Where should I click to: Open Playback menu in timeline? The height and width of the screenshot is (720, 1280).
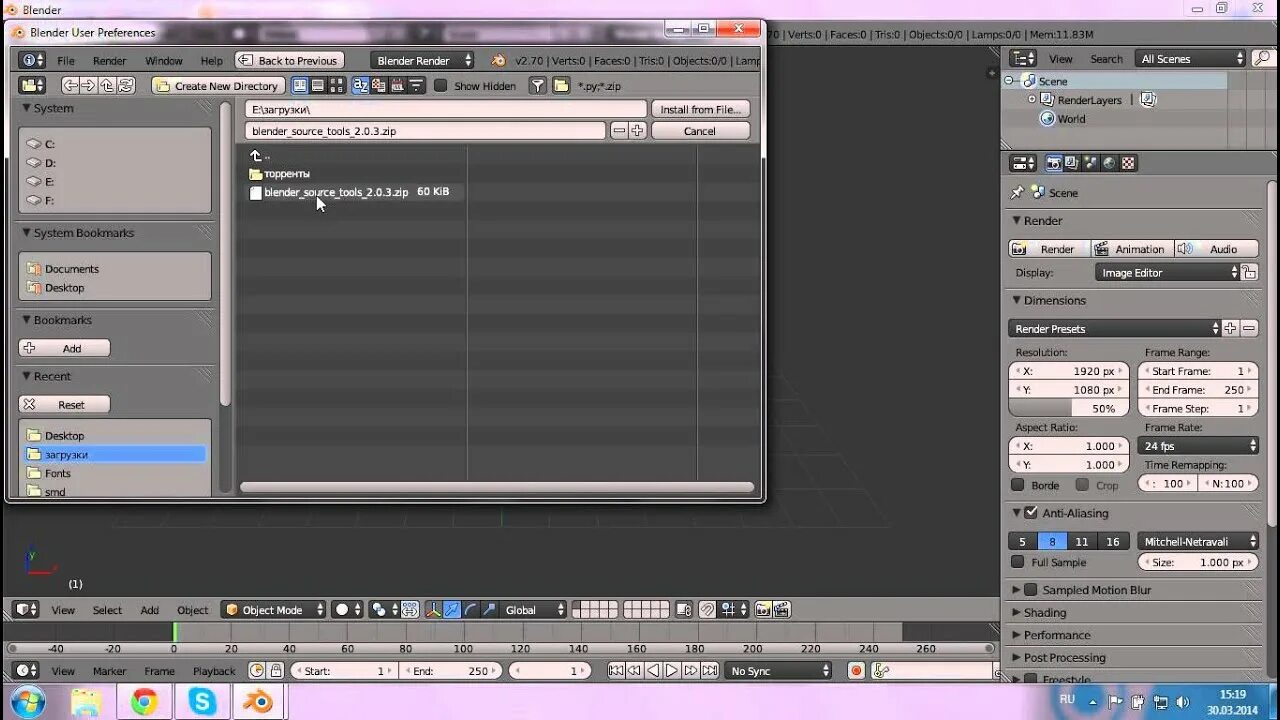[x=214, y=671]
